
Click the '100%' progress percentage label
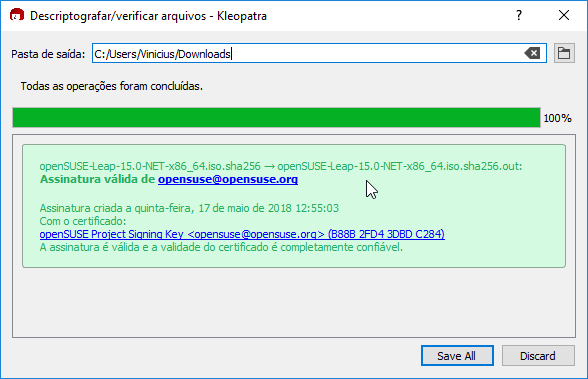[x=557, y=118]
